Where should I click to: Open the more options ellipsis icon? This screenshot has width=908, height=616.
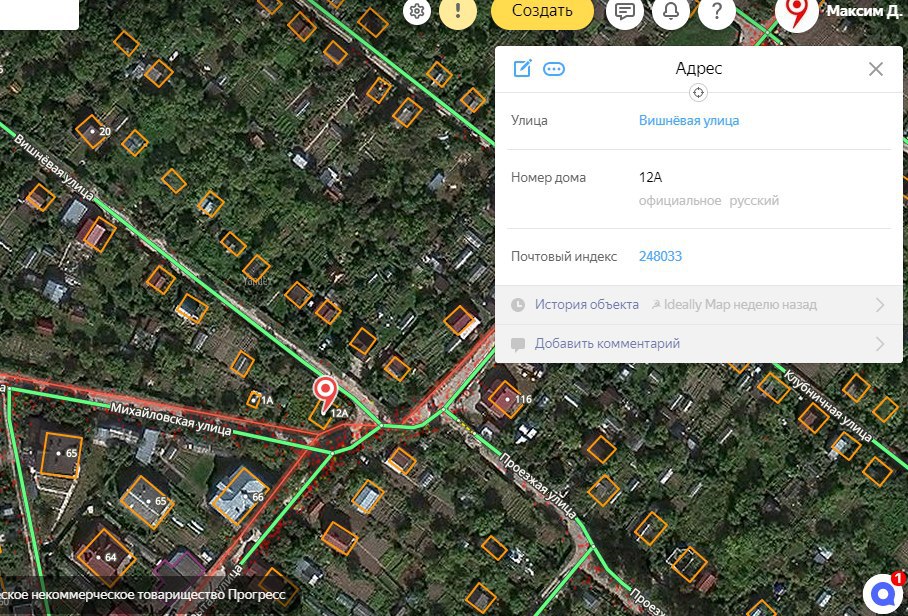coord(554,69)
